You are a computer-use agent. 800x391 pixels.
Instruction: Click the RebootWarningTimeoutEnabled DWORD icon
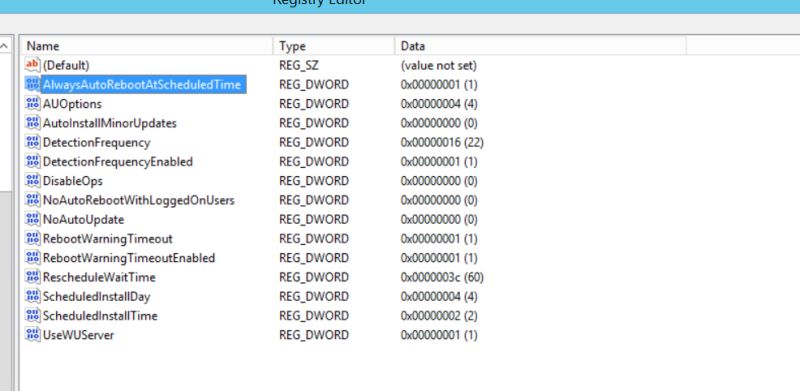[x=32, y=258]
